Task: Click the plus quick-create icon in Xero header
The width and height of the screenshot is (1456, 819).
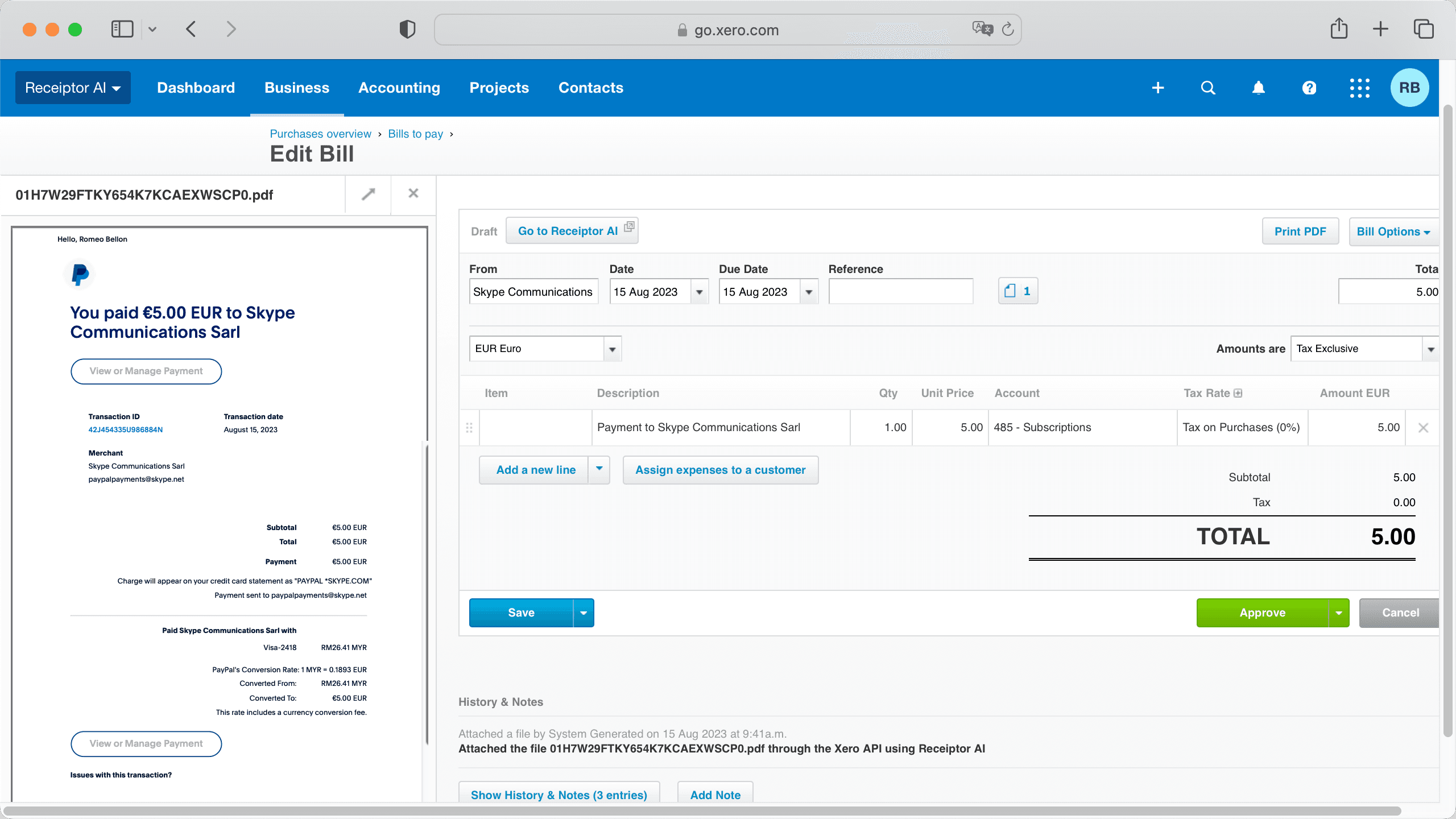Action: (x=1158, y=88)
